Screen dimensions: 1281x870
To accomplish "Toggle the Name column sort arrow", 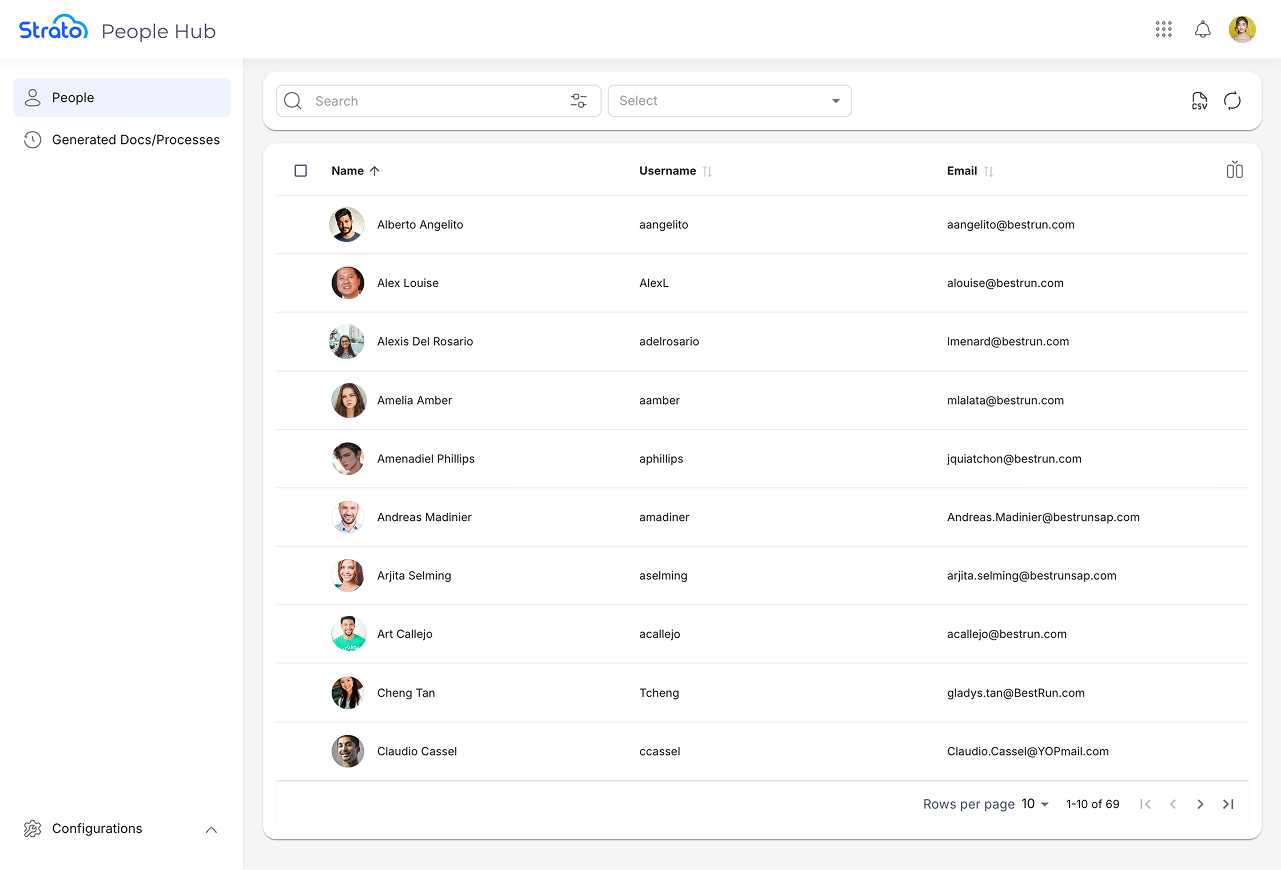I will (x=375, y=171).
